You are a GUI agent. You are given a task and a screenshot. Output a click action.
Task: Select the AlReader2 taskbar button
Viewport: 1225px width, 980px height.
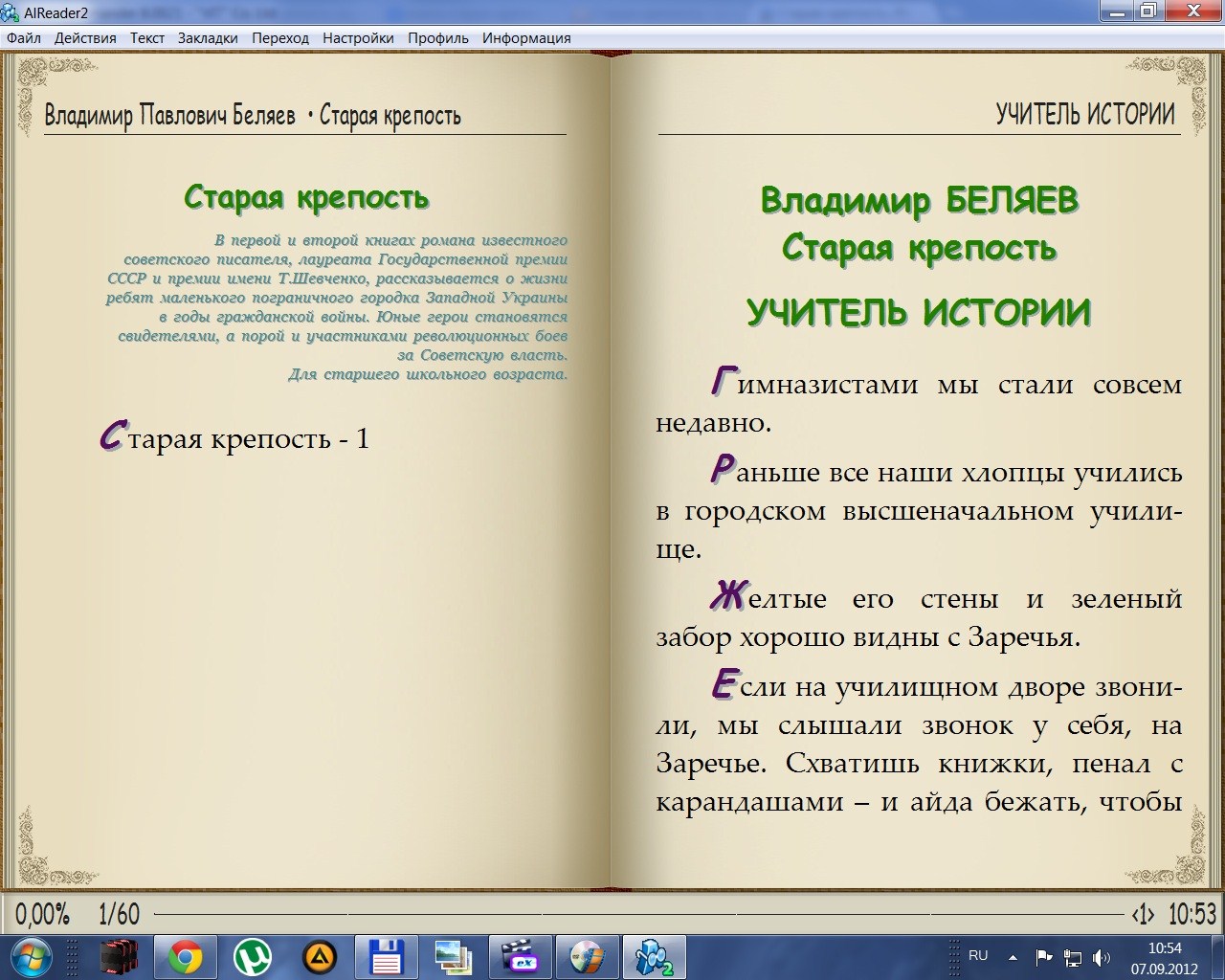click(655, 957)
